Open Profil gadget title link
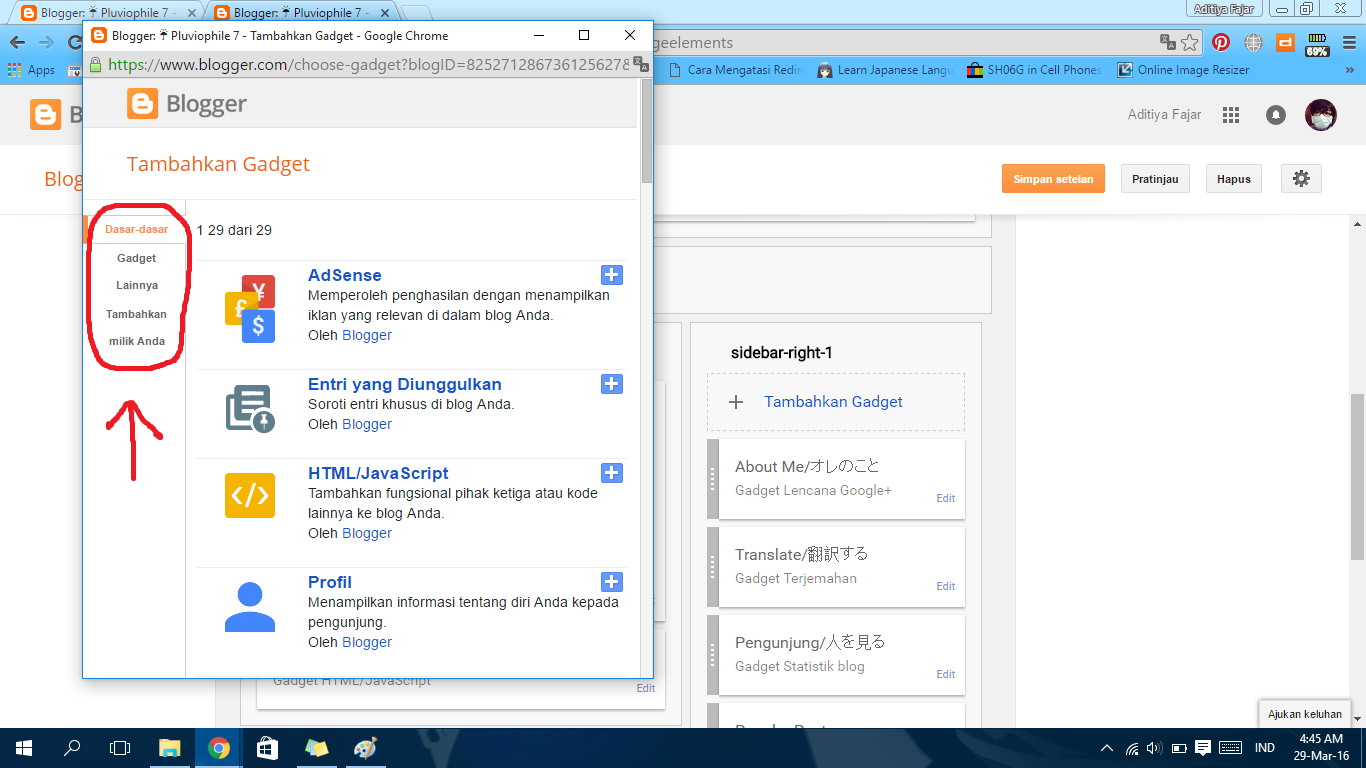1366x768 pixels. (330, 582)
